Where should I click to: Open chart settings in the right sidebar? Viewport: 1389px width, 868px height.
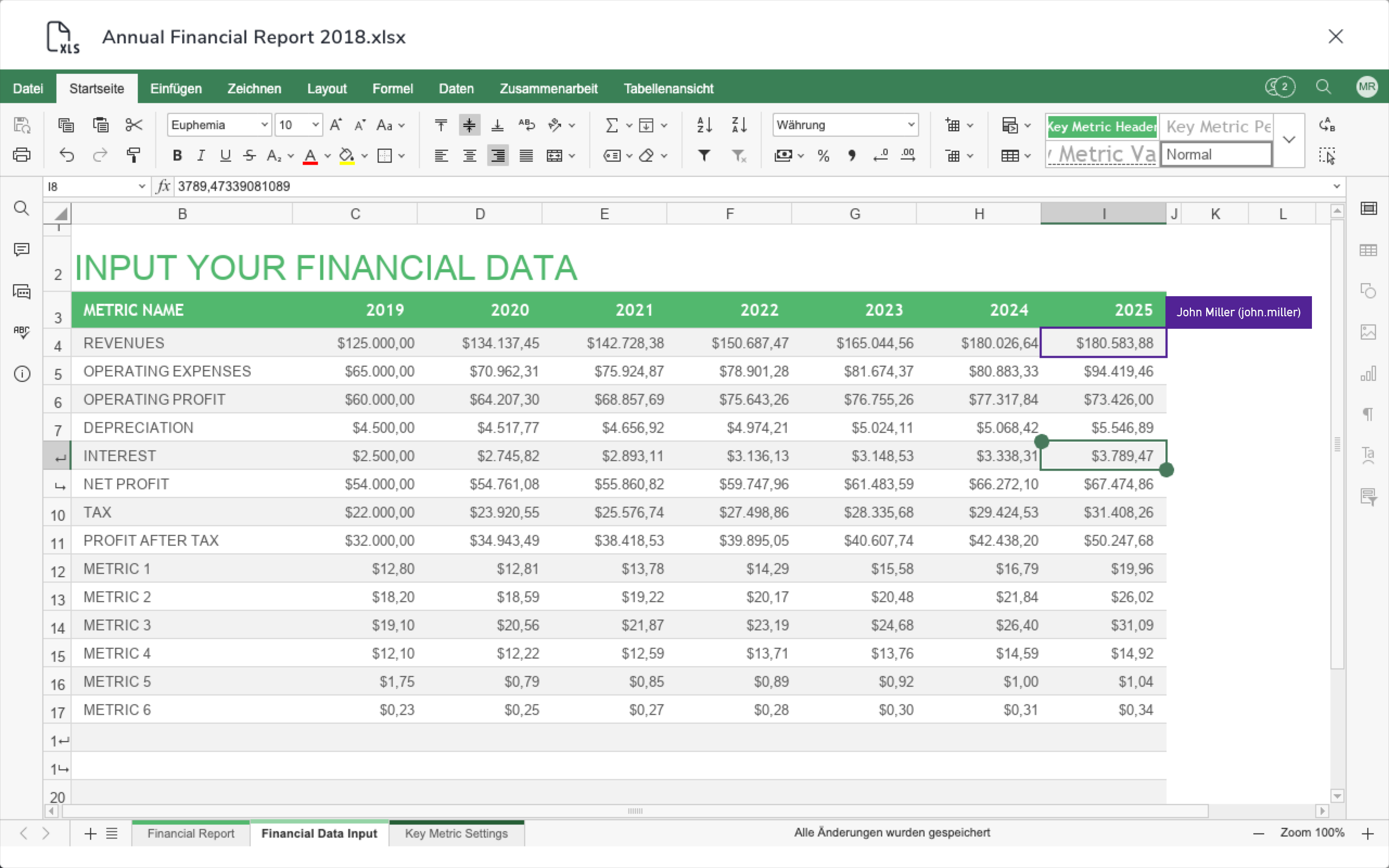point(1369,374)
